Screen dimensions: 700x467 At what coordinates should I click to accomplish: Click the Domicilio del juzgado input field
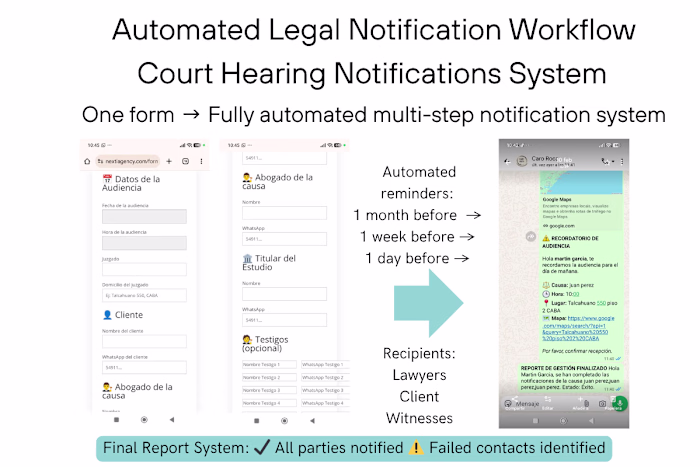(x=144, y=295)
